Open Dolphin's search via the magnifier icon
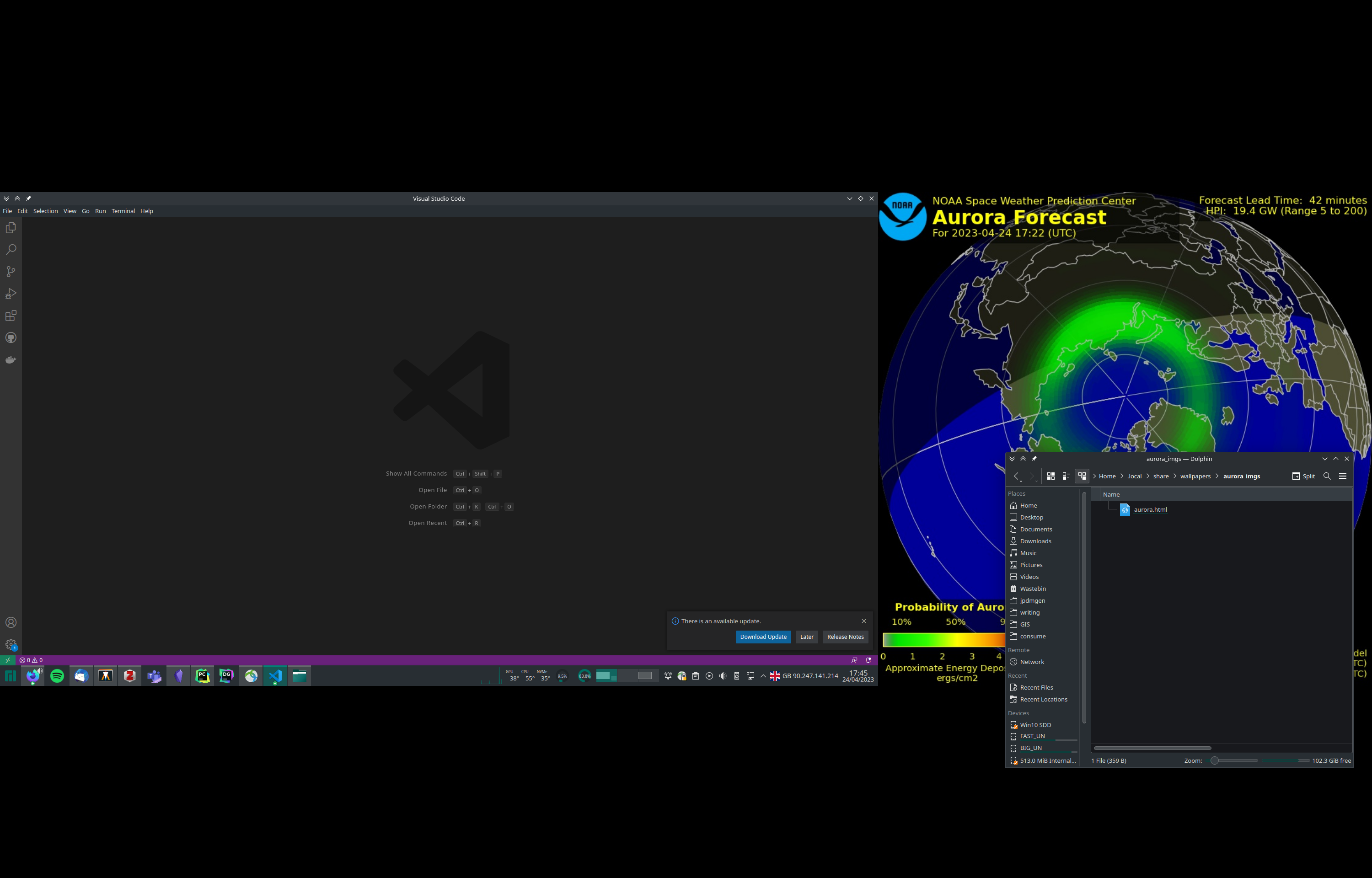 (1328, 476)
